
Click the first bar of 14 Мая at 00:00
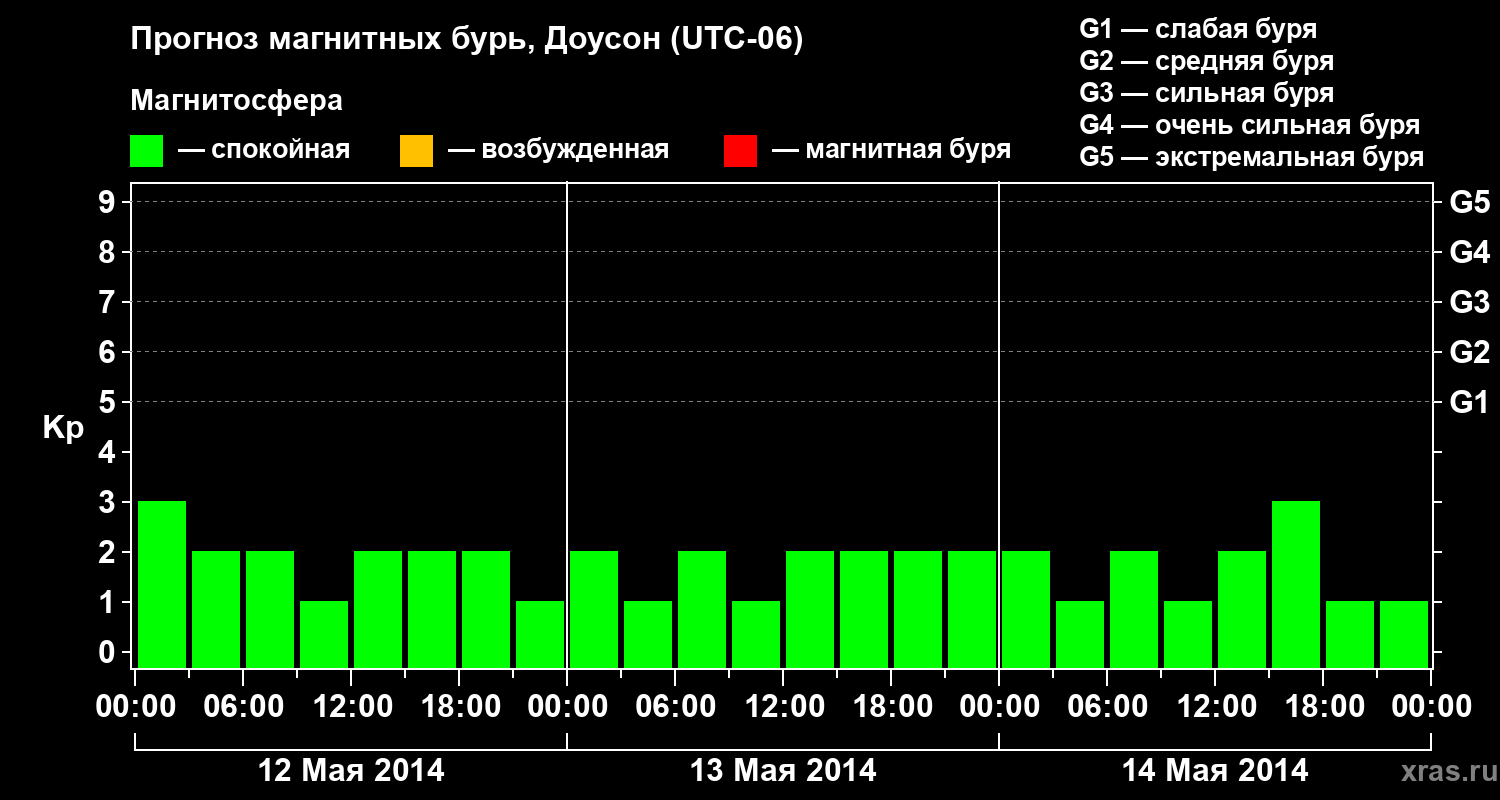1026,609
